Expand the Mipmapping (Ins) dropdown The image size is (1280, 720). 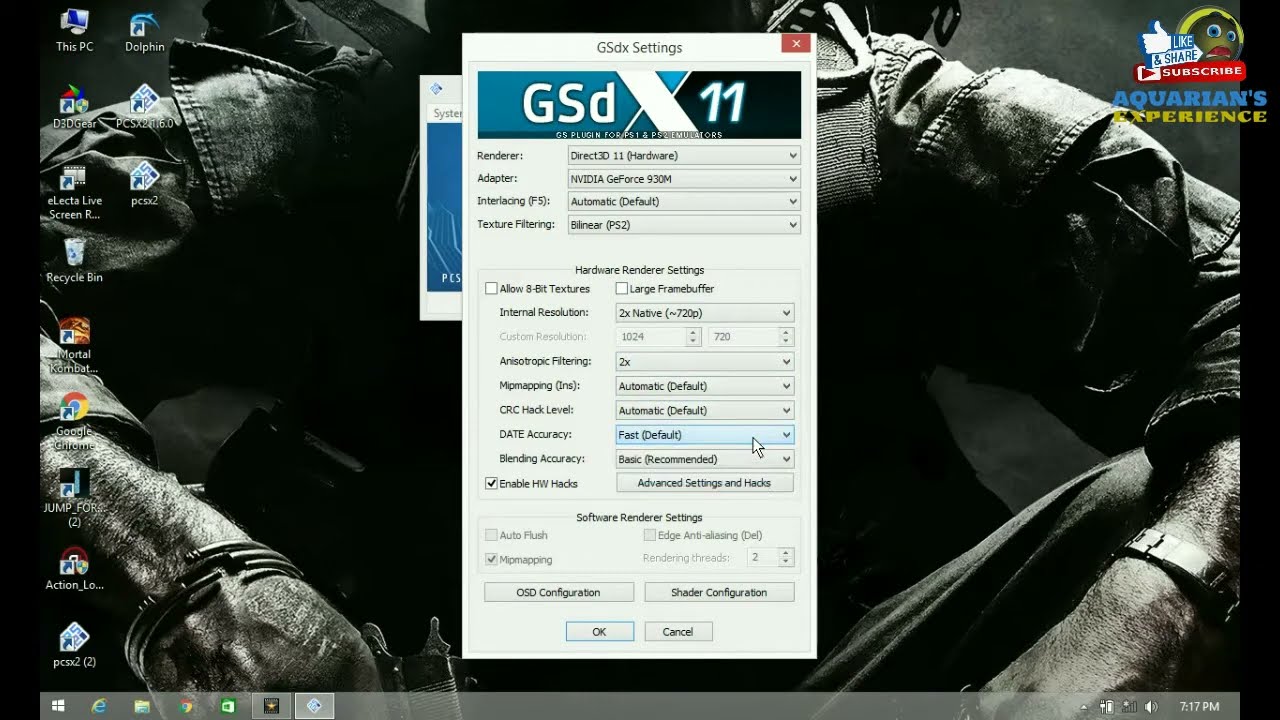click(x=705, y=386)
